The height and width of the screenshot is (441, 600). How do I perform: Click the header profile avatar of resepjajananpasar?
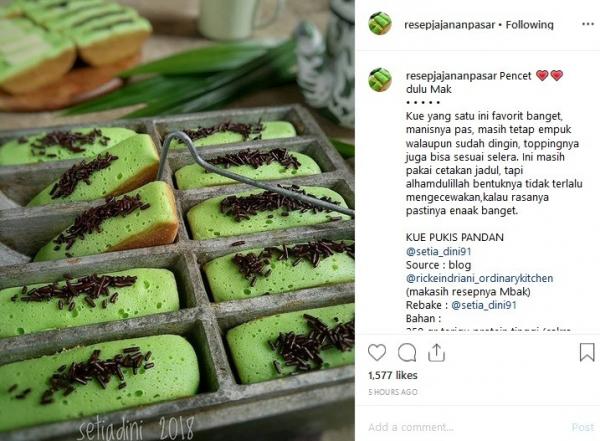tap(380, 23)
